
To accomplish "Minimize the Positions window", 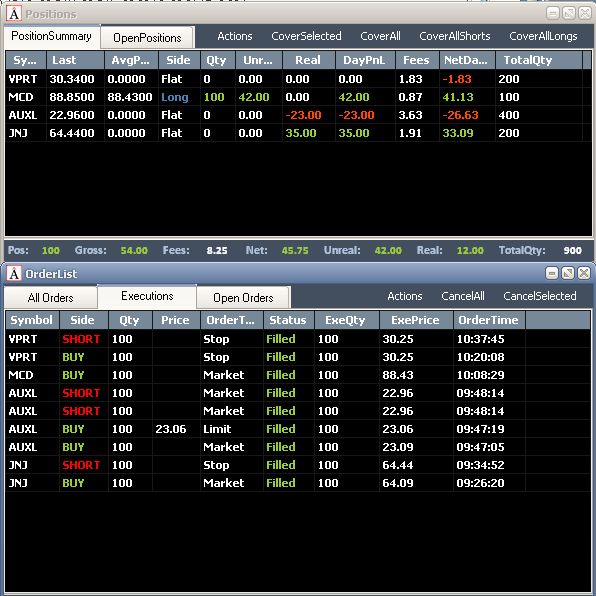I will click(553, 14).
